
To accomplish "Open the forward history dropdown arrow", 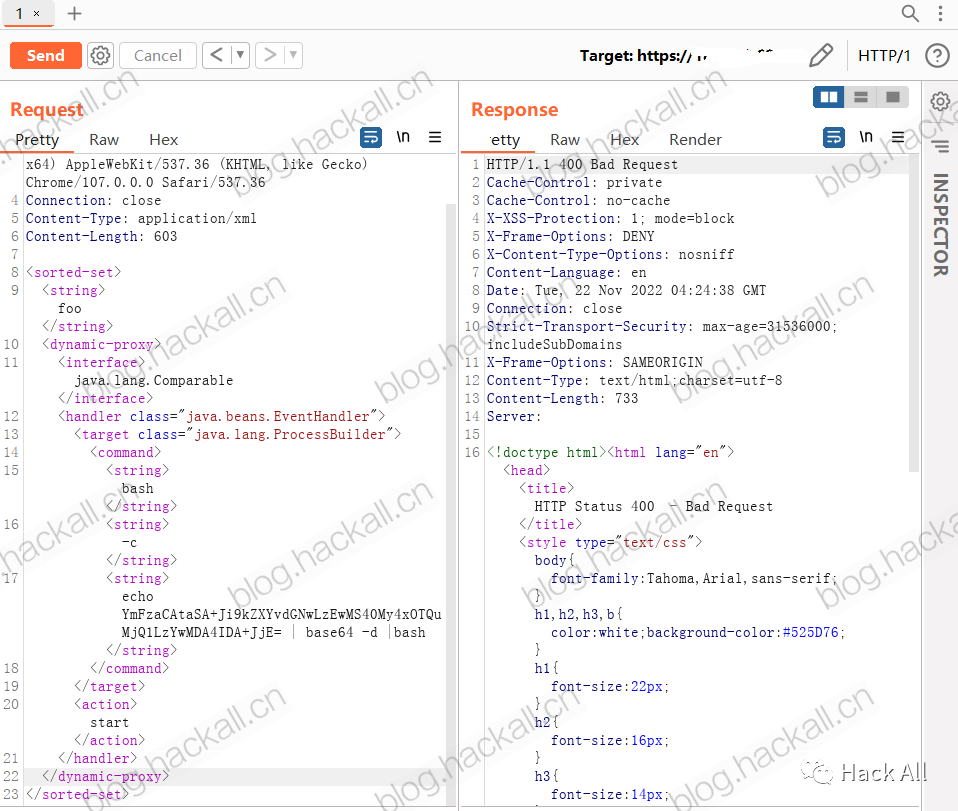I will (293, 55).
